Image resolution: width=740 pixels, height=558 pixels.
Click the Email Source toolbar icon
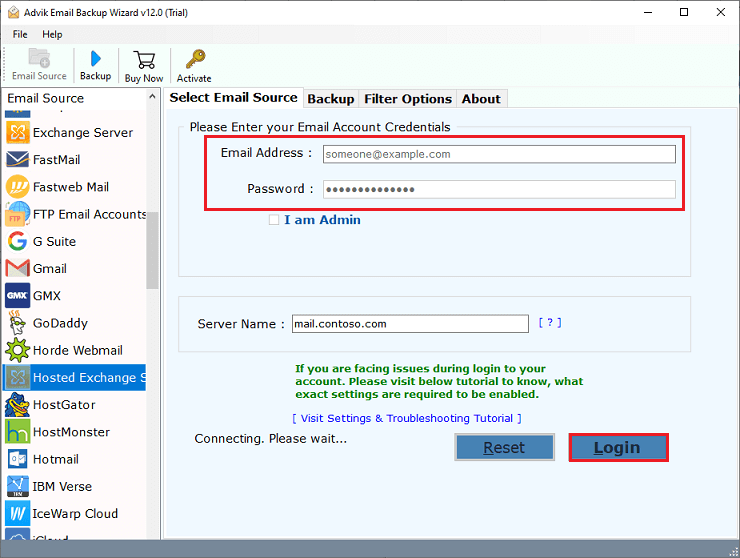click(39, 58)
